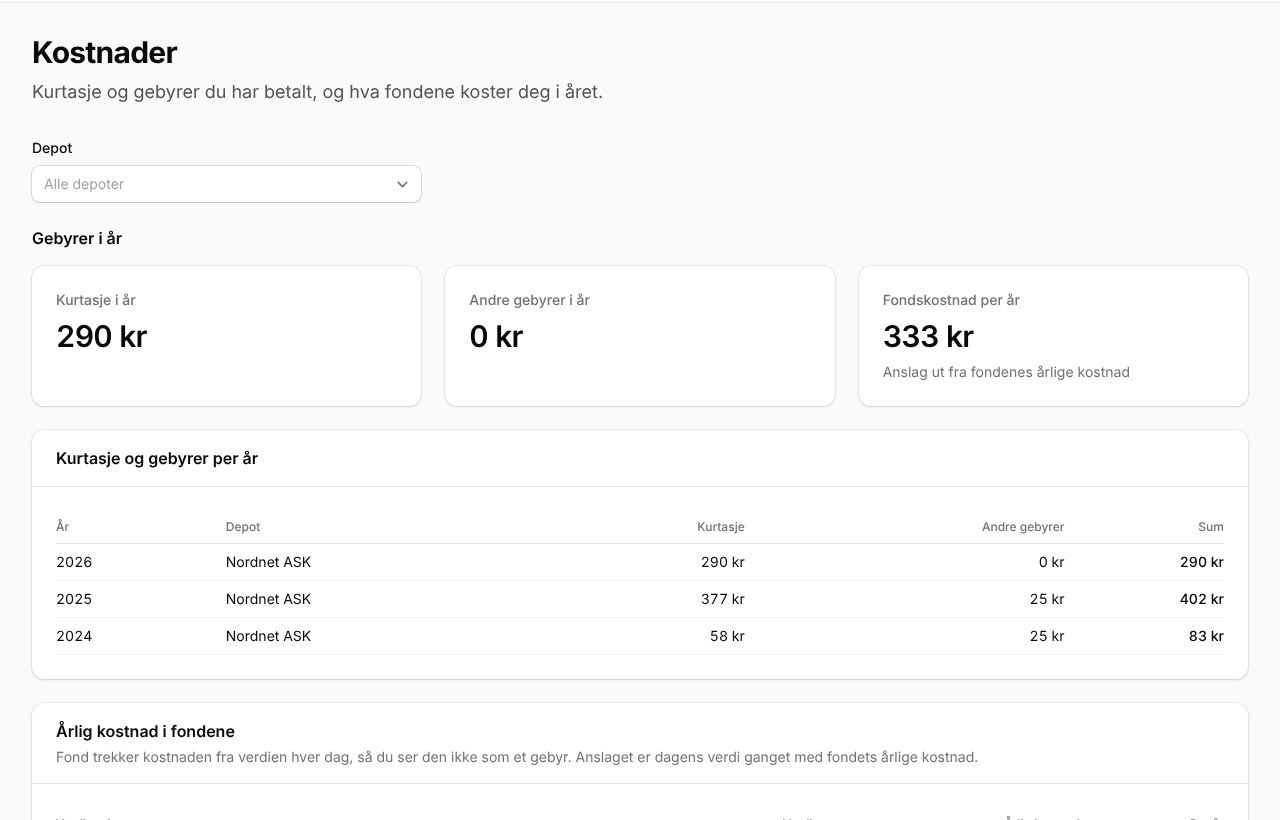The height and width of the screenshot is (820, 1280).
Task: Click the 'Gebyrer i år' section heading
Action: [77, 238]
